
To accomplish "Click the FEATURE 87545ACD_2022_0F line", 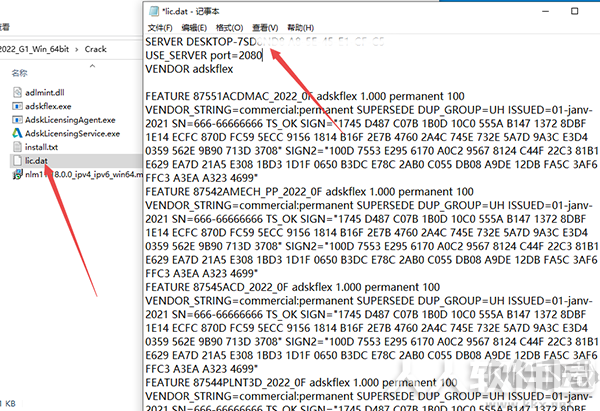I will click(x=292, y=287).
